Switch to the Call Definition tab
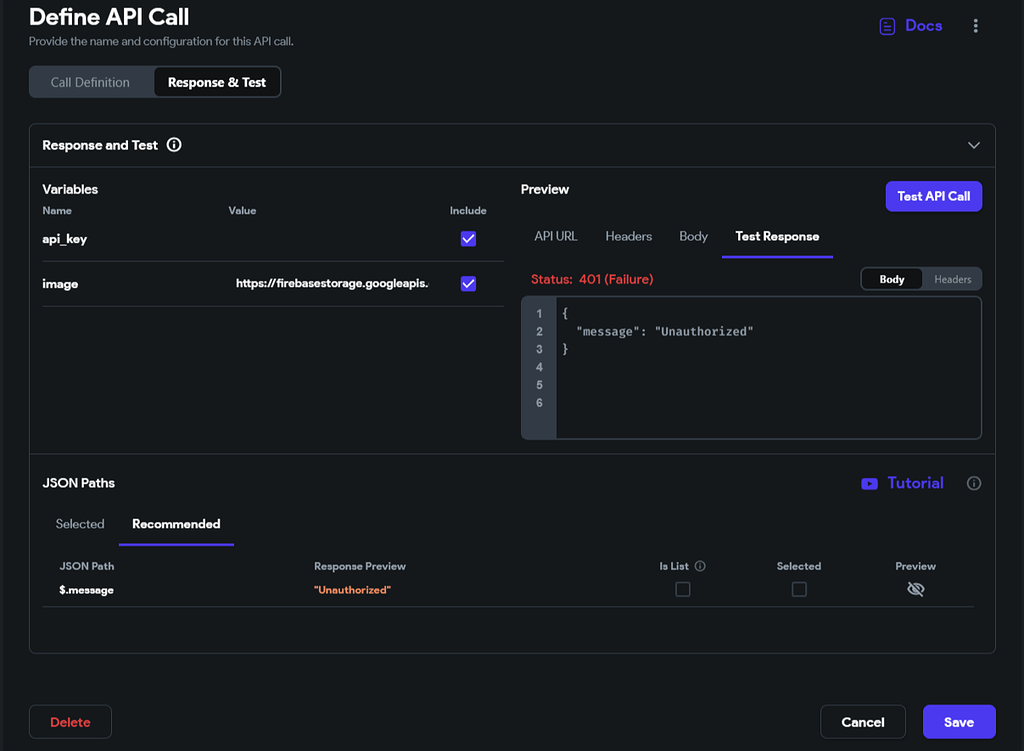The height and width of the screenshot is (751, 1024). coord(90,82)
